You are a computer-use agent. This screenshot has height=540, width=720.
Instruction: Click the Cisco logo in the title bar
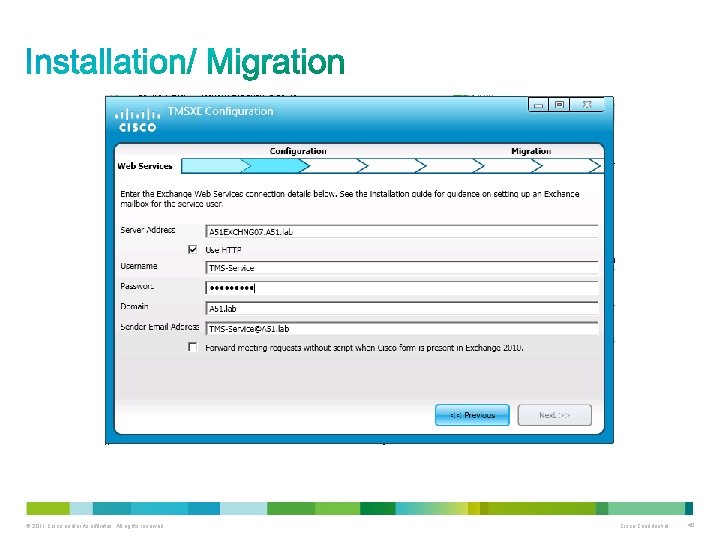pyautogui.click(x=137, y=120)
